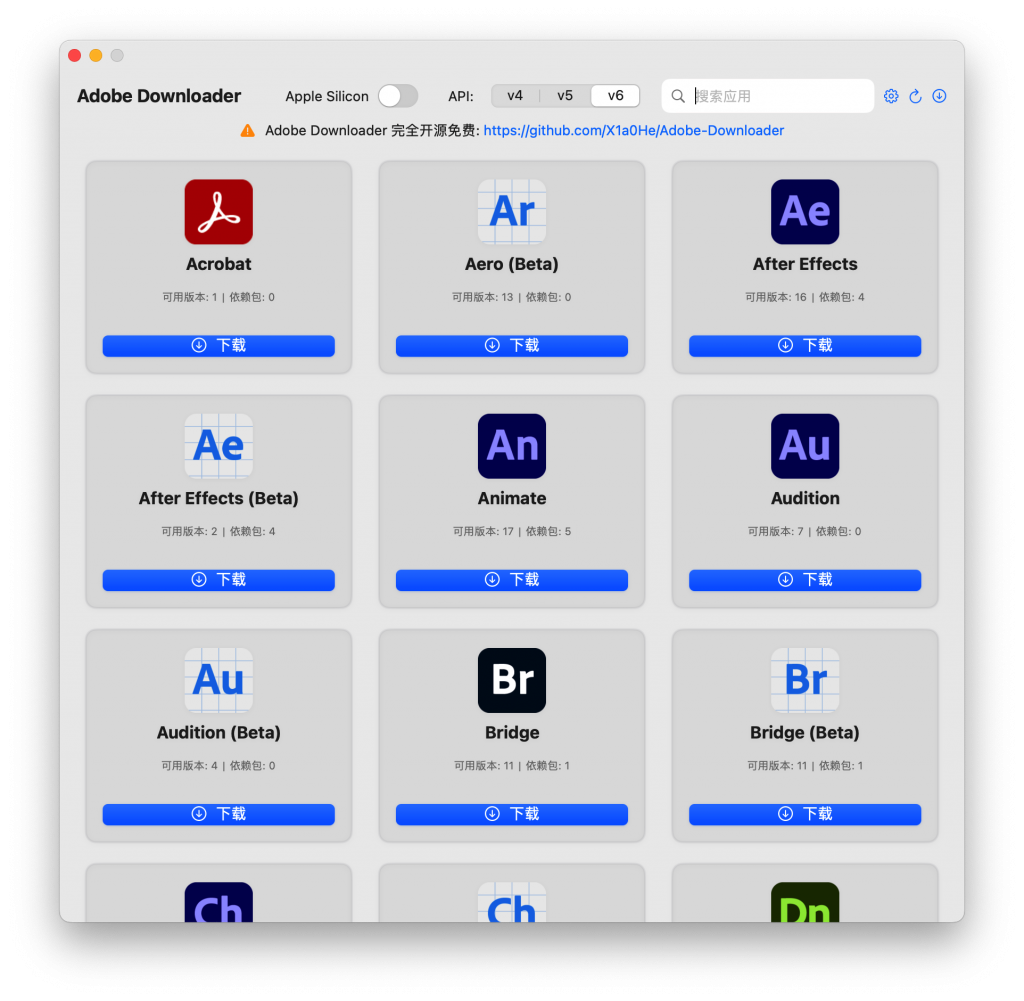Click the 'API:' label

pos(460,97)
